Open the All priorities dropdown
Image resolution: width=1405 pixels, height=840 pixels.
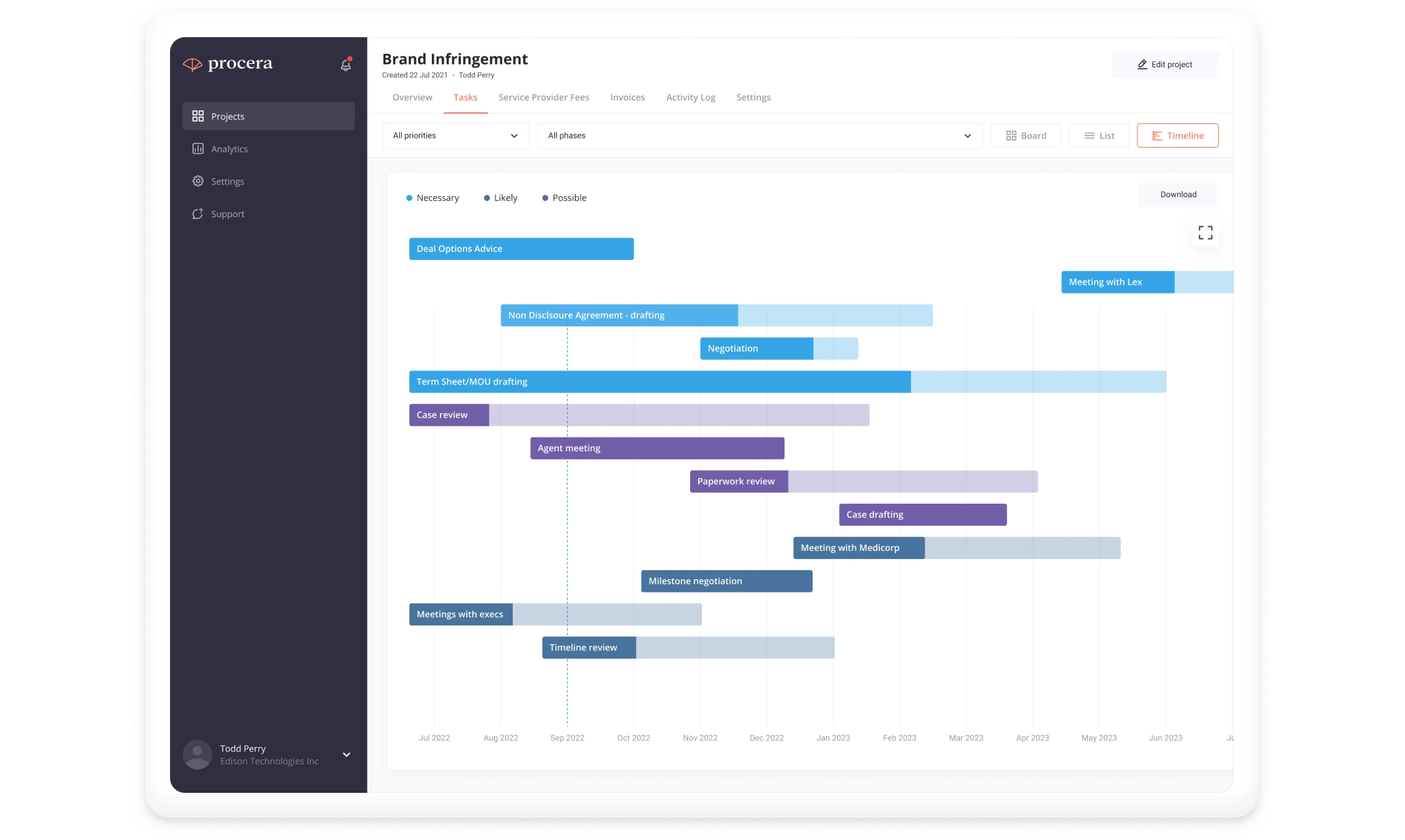click(456, 135)
